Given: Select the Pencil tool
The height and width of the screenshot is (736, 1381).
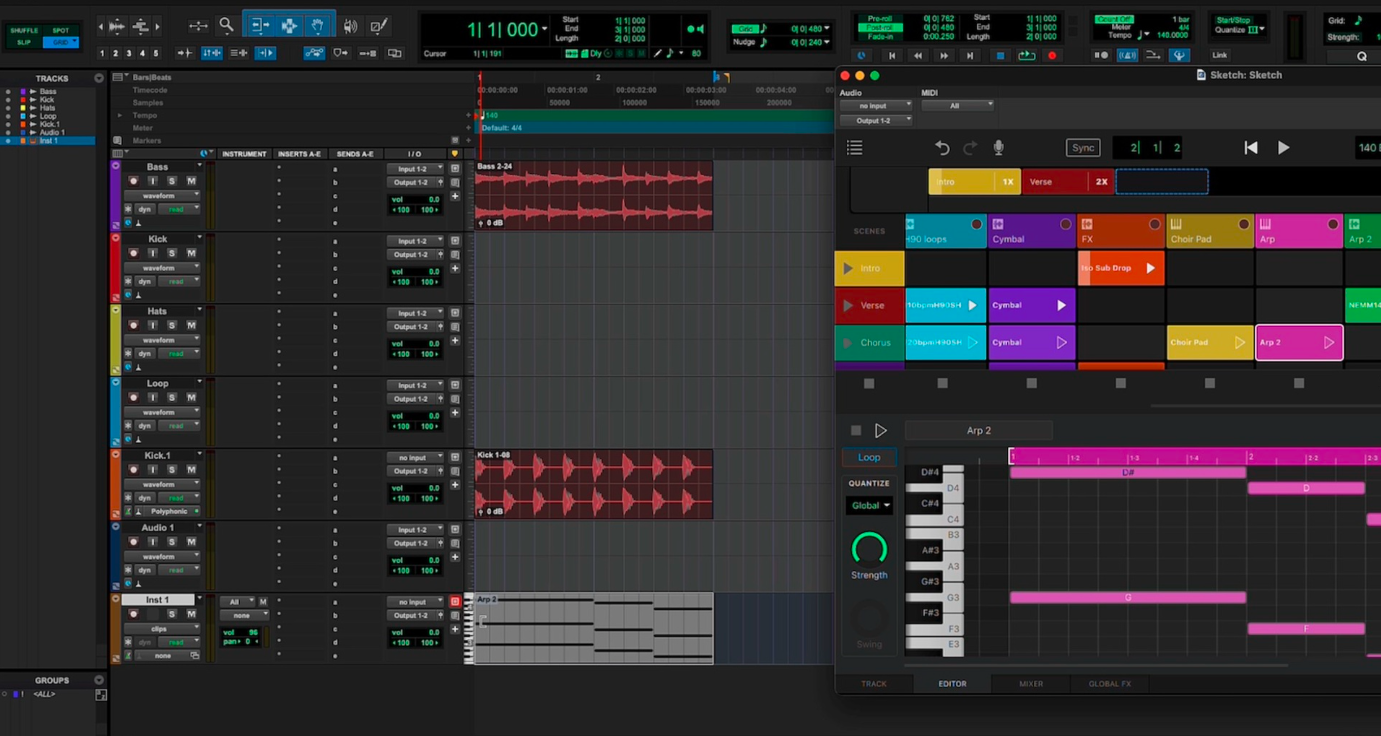Looking at the screenshot, I should tap(379, 26).
